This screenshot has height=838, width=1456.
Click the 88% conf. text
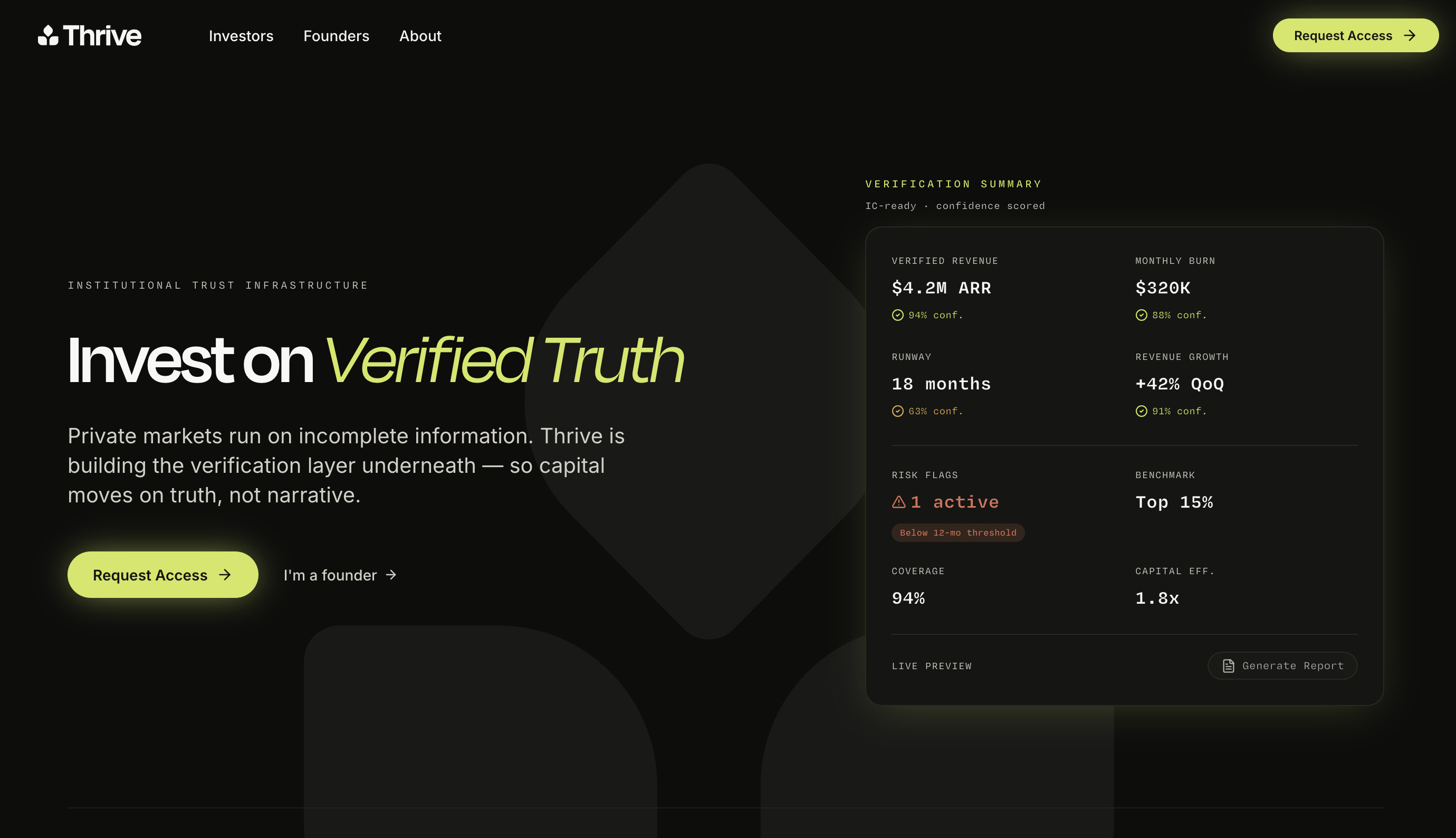point(1179,315)
